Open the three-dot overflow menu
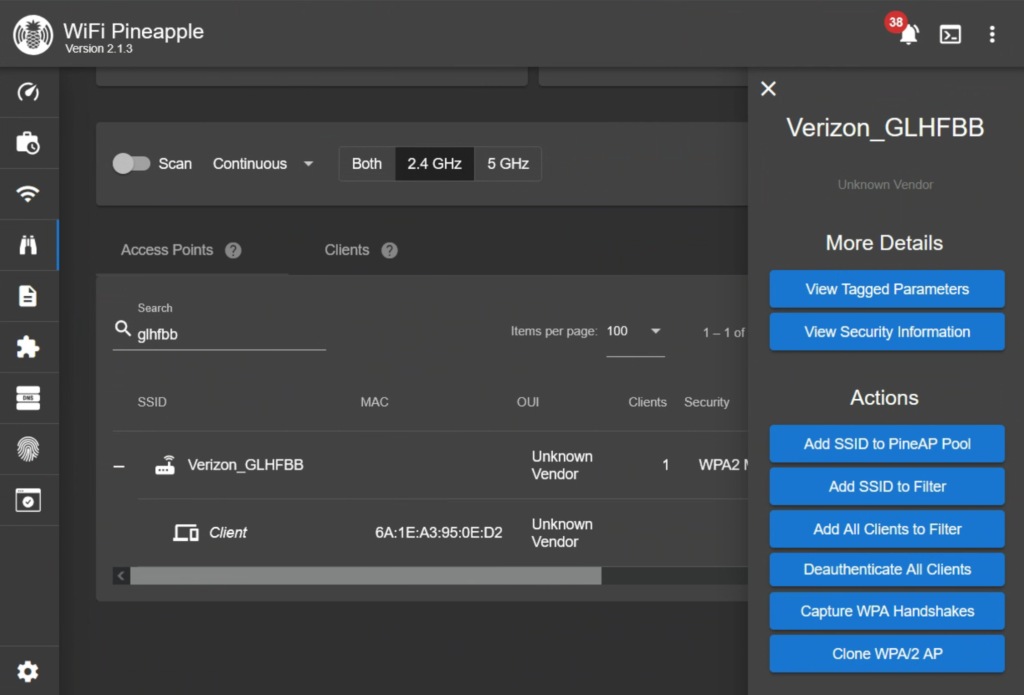This screenshot has height=695, width=1024. click(x=992, y=34)
